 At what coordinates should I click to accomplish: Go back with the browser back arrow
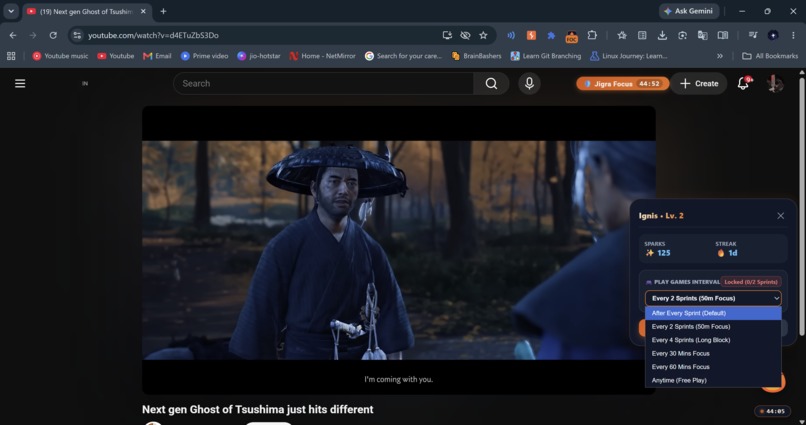coord(13,35)
